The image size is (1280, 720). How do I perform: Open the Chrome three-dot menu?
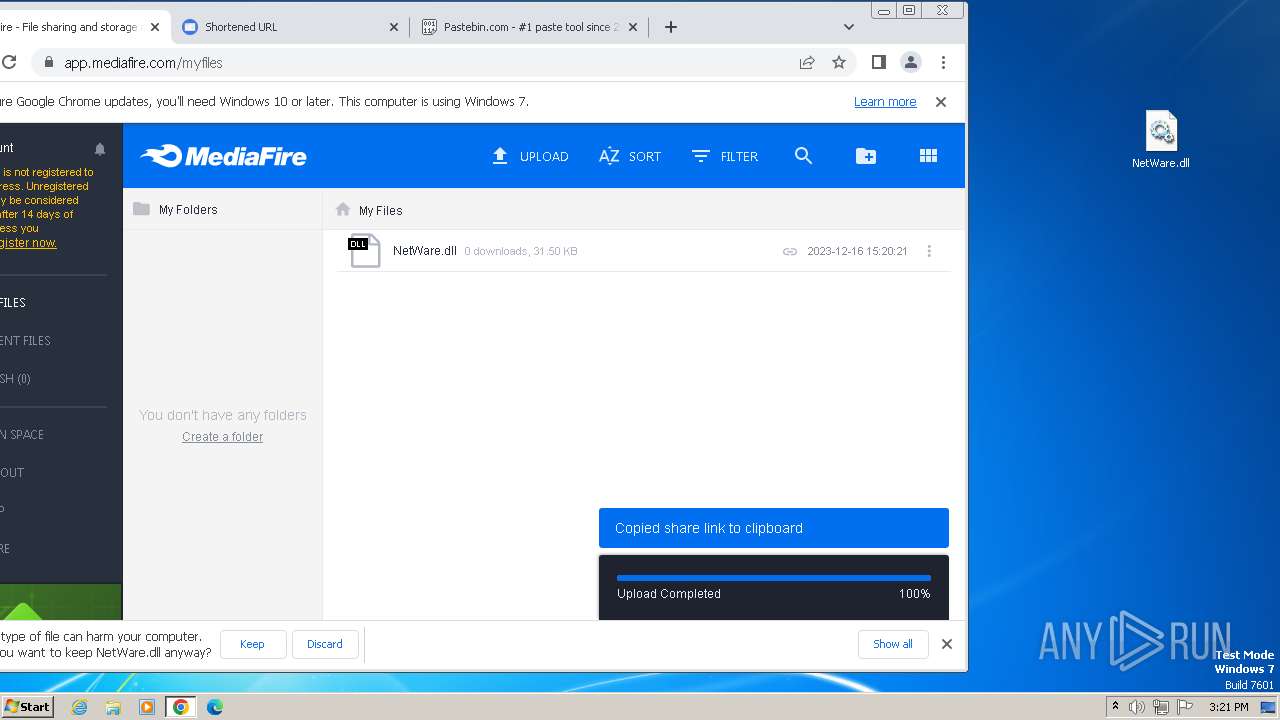click(943, 62)
